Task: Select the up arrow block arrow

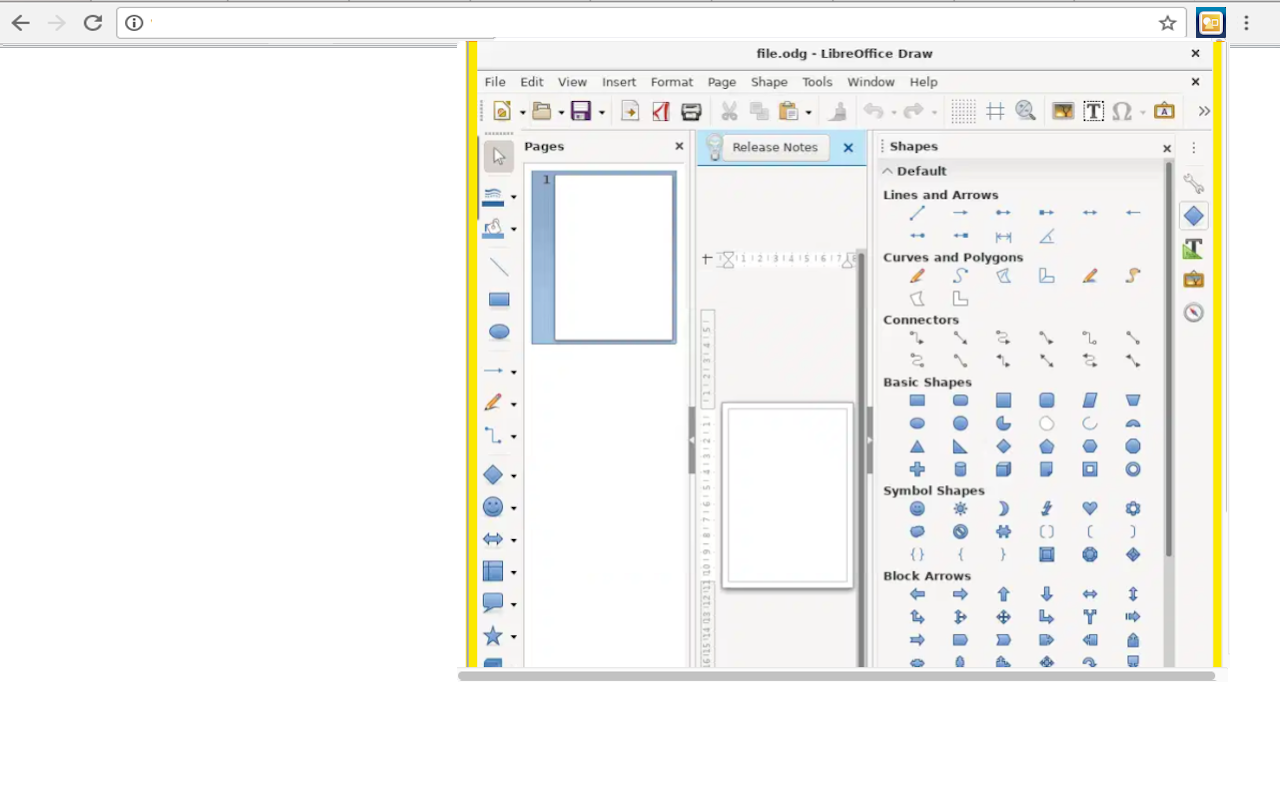Action: click(1003, 594)
